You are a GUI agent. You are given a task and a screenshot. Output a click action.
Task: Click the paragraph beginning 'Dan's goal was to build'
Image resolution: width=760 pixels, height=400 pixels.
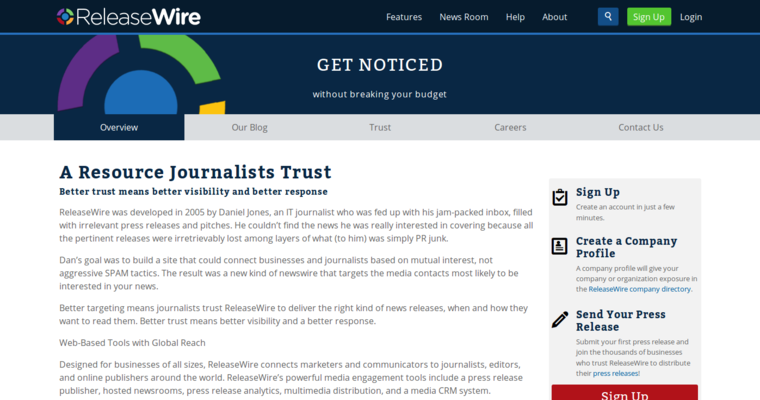289,273
